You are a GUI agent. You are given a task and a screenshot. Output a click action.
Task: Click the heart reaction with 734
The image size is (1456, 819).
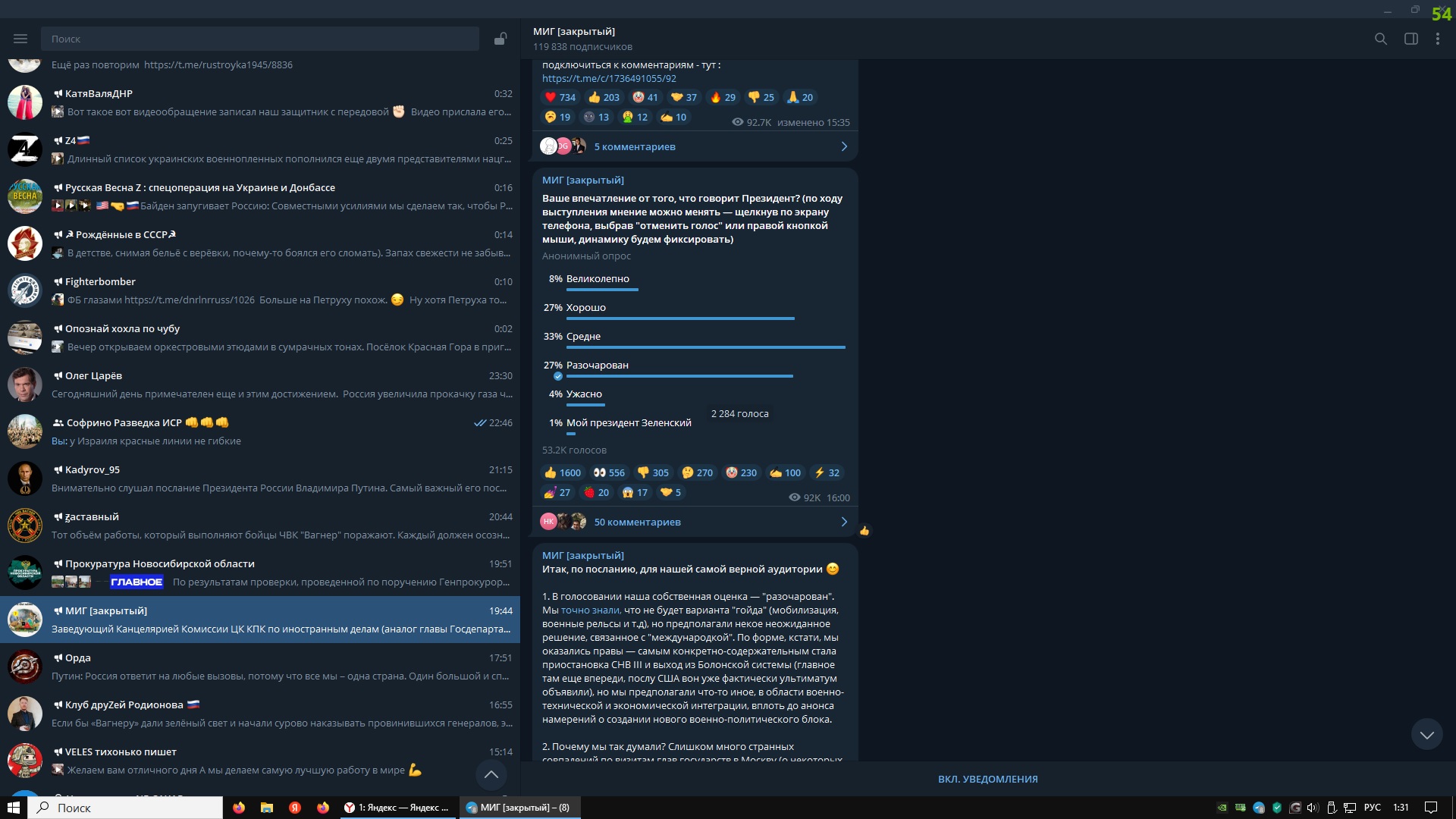560,97
